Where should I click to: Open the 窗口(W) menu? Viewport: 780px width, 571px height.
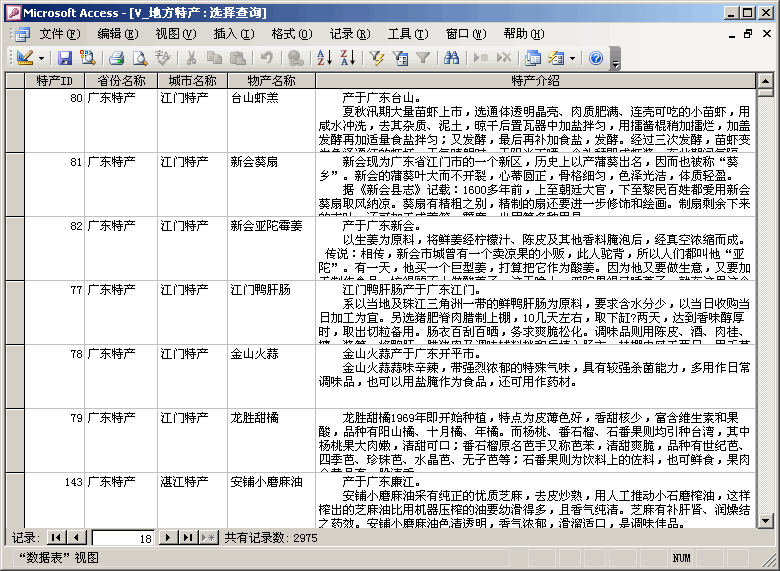click(466, 34)
